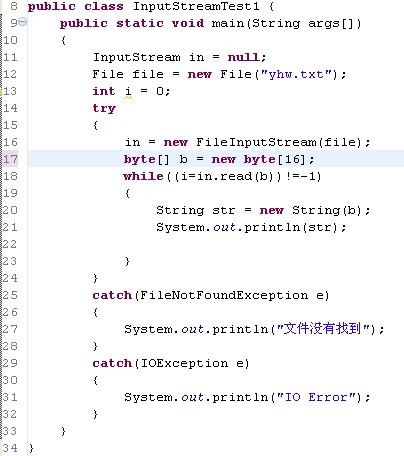
Task: Click the try keyword on line 14
Action: [104, 109]
